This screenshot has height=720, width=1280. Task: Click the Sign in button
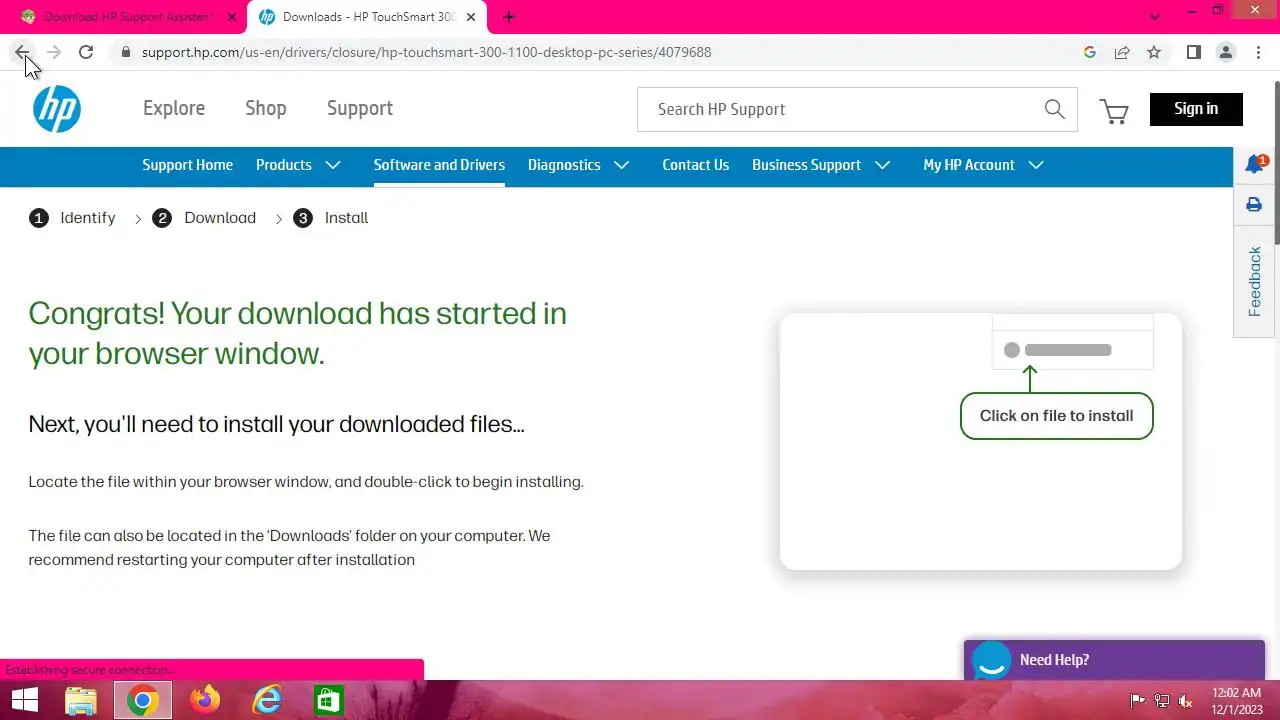coord(1196,109)
